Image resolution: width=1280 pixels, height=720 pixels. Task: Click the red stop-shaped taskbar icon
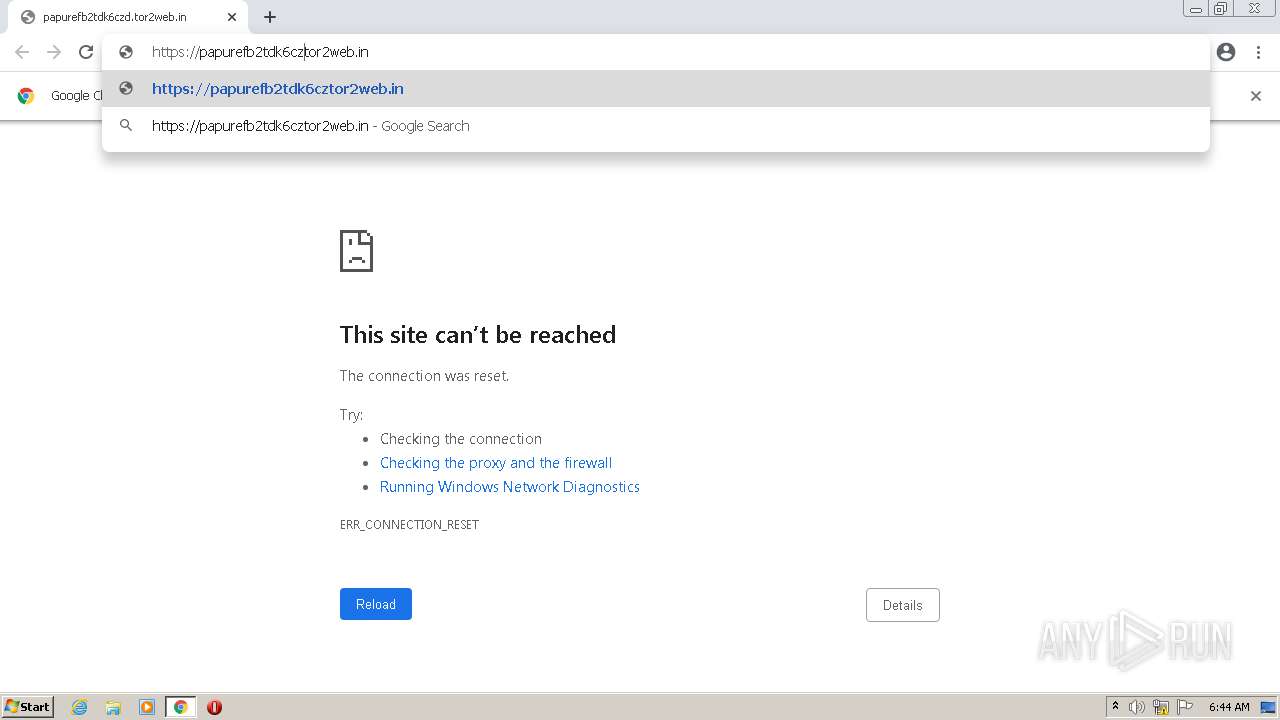tap(214, 707)
